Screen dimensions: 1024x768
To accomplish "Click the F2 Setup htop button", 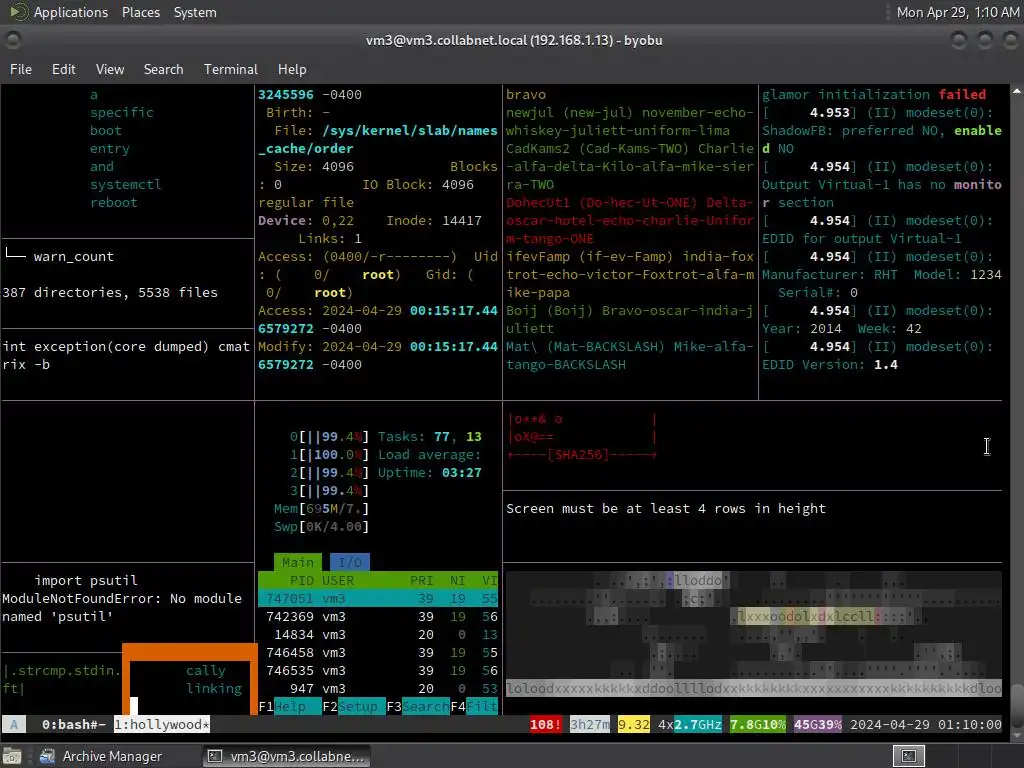I will (354, 707).
